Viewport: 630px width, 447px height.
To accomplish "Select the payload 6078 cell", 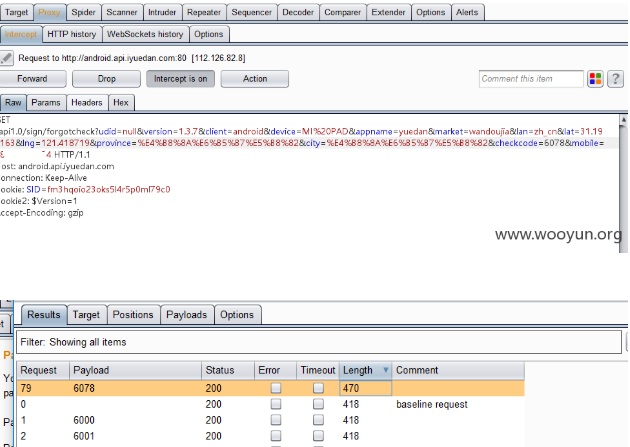I will point(135,388).
